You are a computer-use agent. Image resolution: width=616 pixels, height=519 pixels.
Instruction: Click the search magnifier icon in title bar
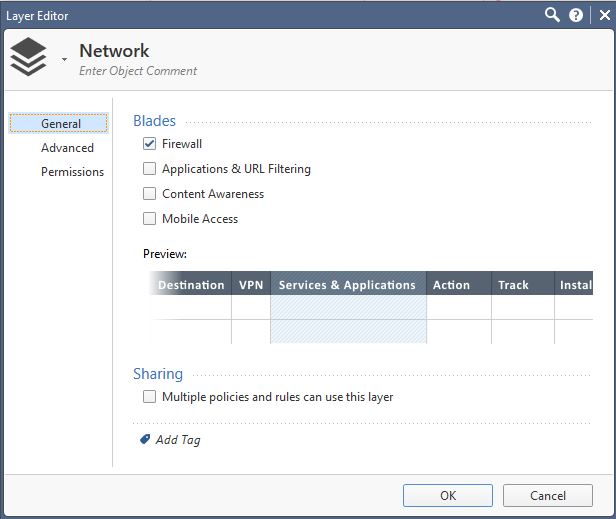tap(552, 15)
